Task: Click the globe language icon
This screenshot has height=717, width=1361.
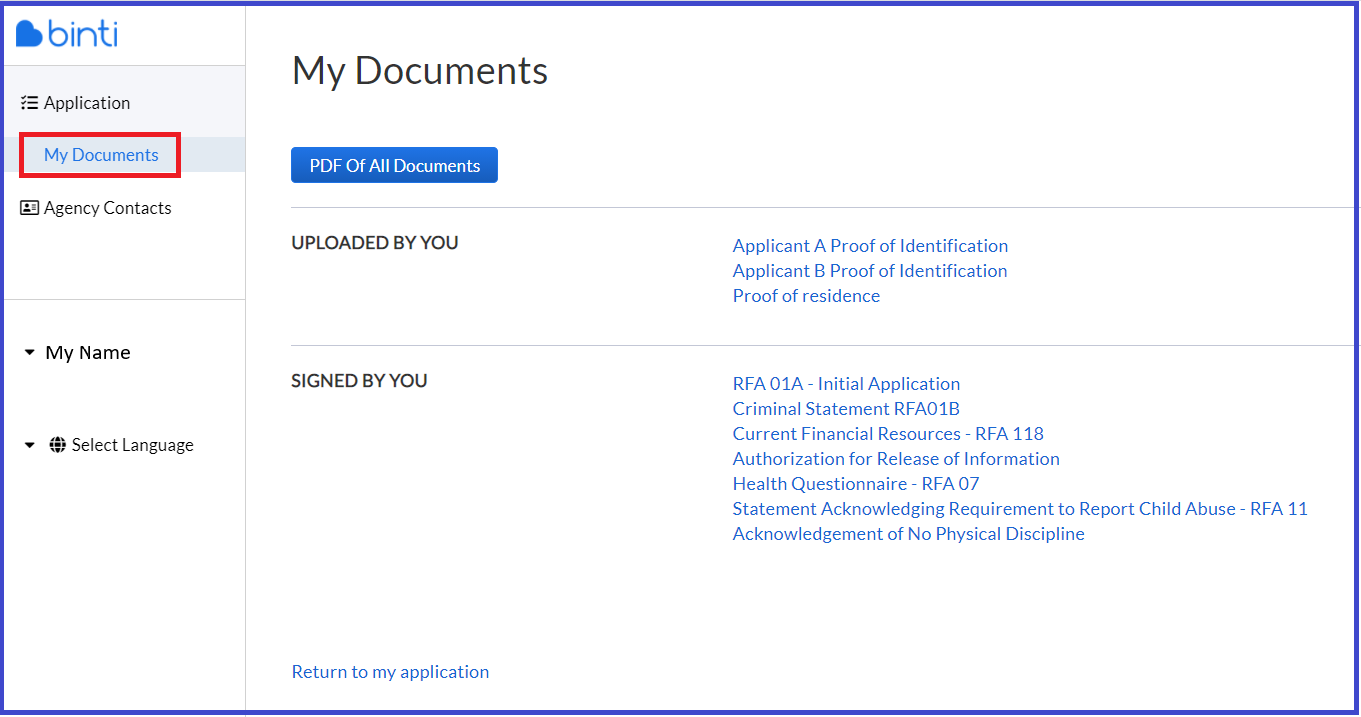Action: coord(58,445)
